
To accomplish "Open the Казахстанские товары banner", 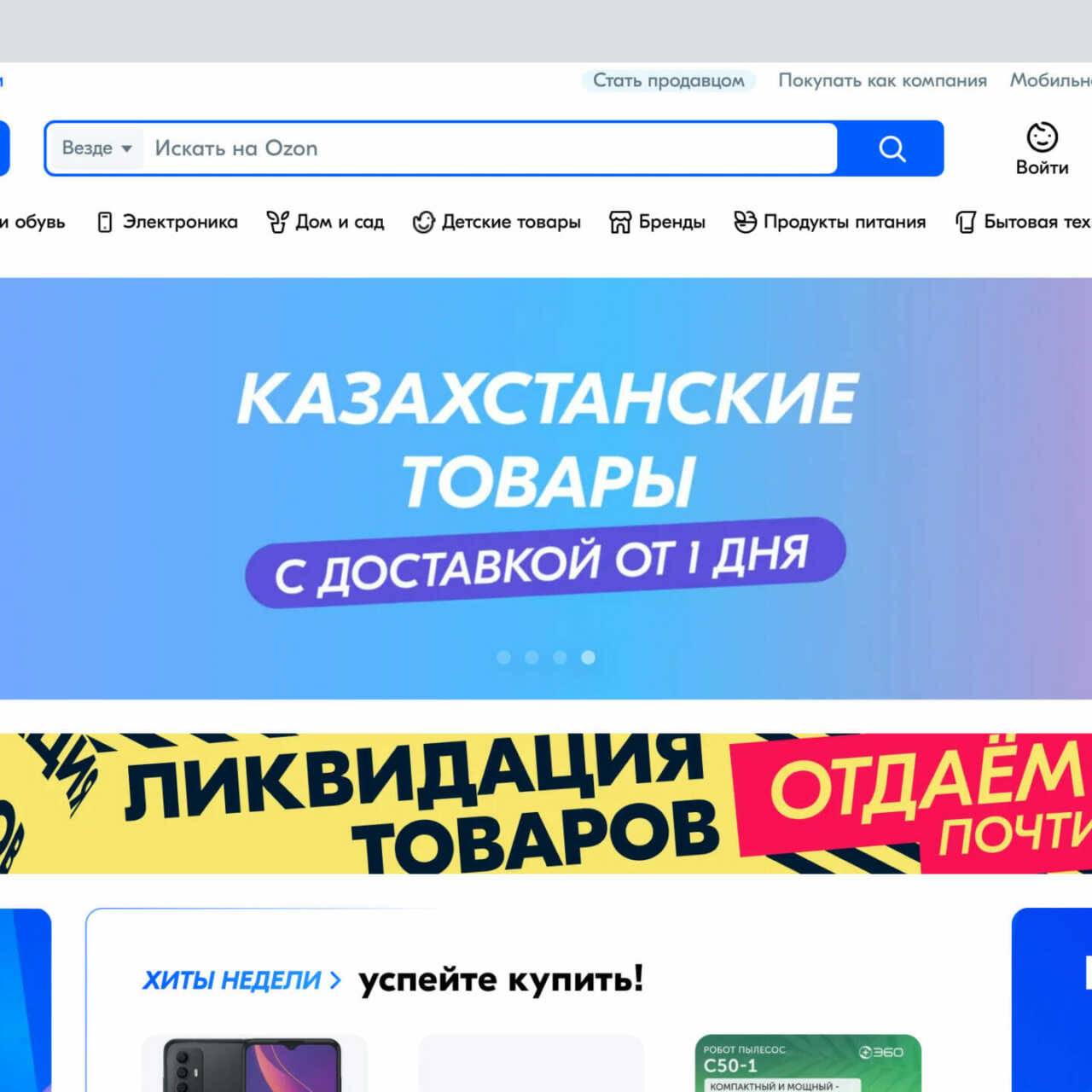I will coord(546,488).
